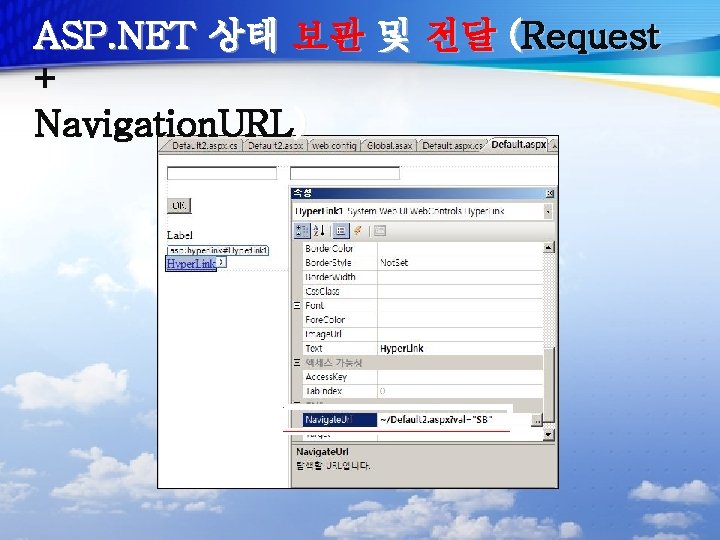Image resolution: width=720 pixels, height=540 pixels.
Task: Show the Properties list view icon
Action: (341, 231)
